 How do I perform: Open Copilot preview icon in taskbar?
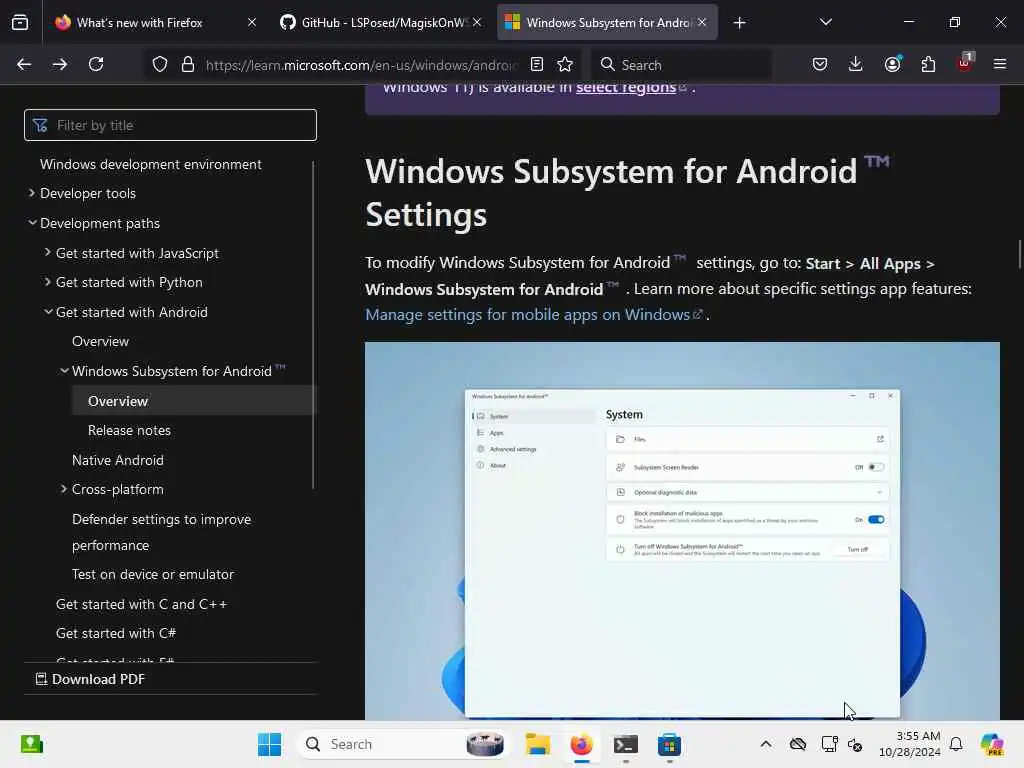click(x=993, y=744)
